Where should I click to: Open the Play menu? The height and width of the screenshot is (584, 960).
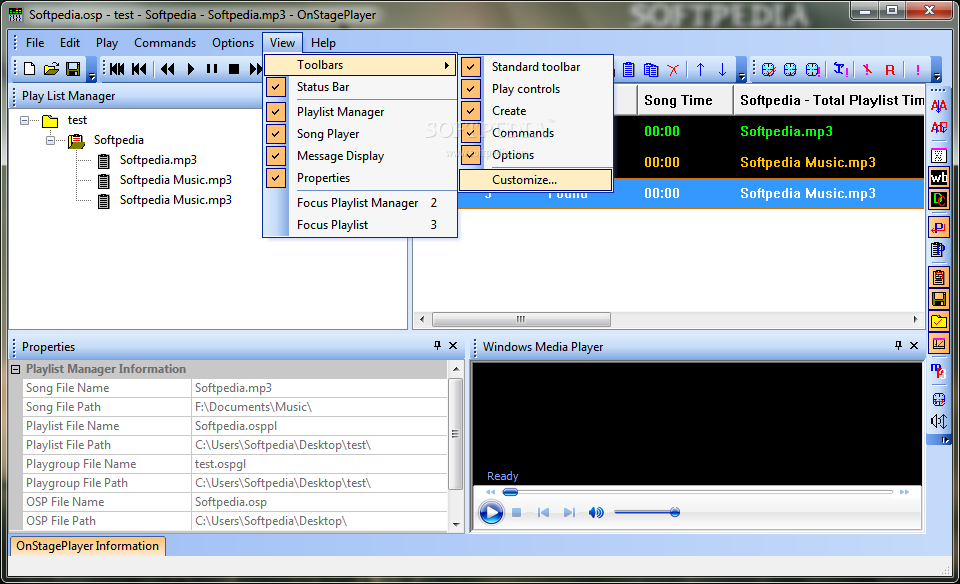click(x=107, y=43)
